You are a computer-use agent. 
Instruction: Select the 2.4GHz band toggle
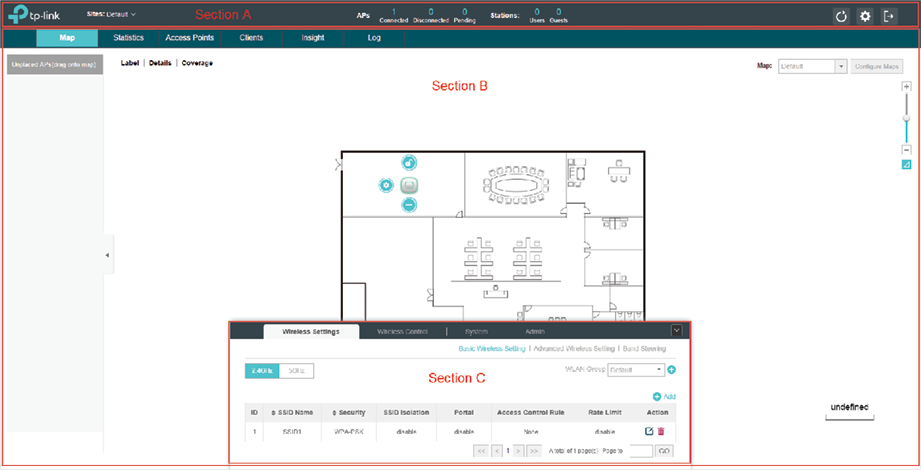261,370
